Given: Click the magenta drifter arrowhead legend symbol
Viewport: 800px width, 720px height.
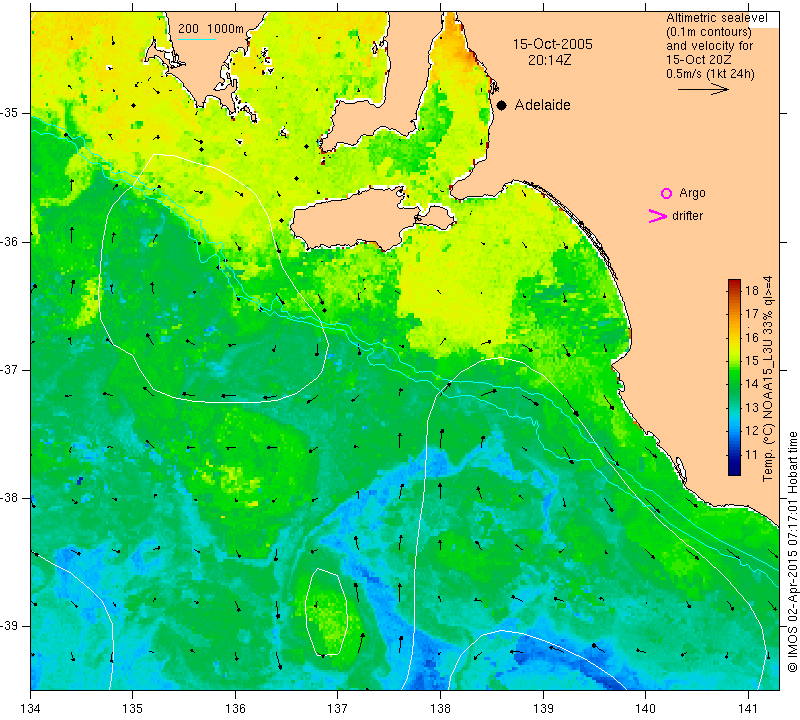Looking at the screenshot, I should point(658,216).
